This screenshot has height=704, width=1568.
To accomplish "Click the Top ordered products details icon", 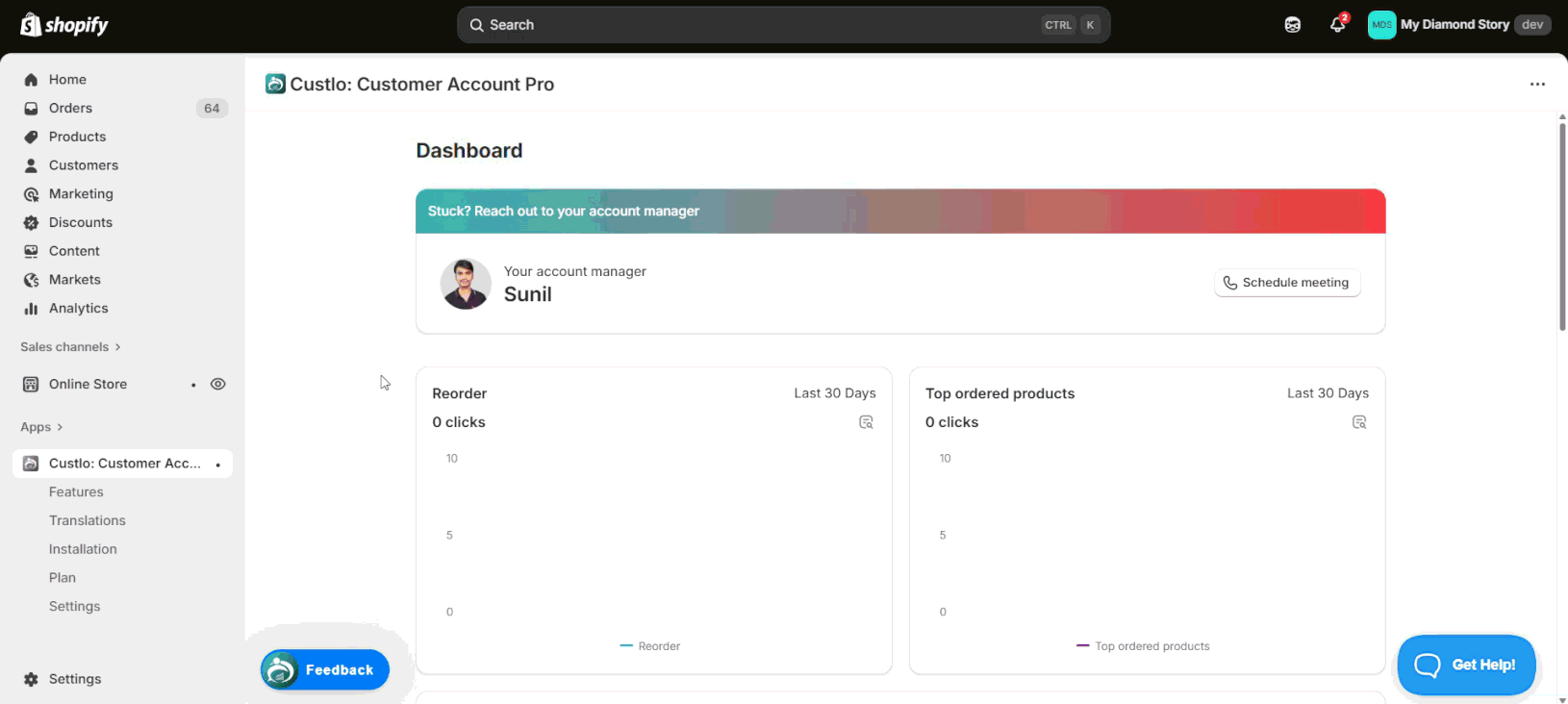I will pyautogui.click(x=1359, y=422).
